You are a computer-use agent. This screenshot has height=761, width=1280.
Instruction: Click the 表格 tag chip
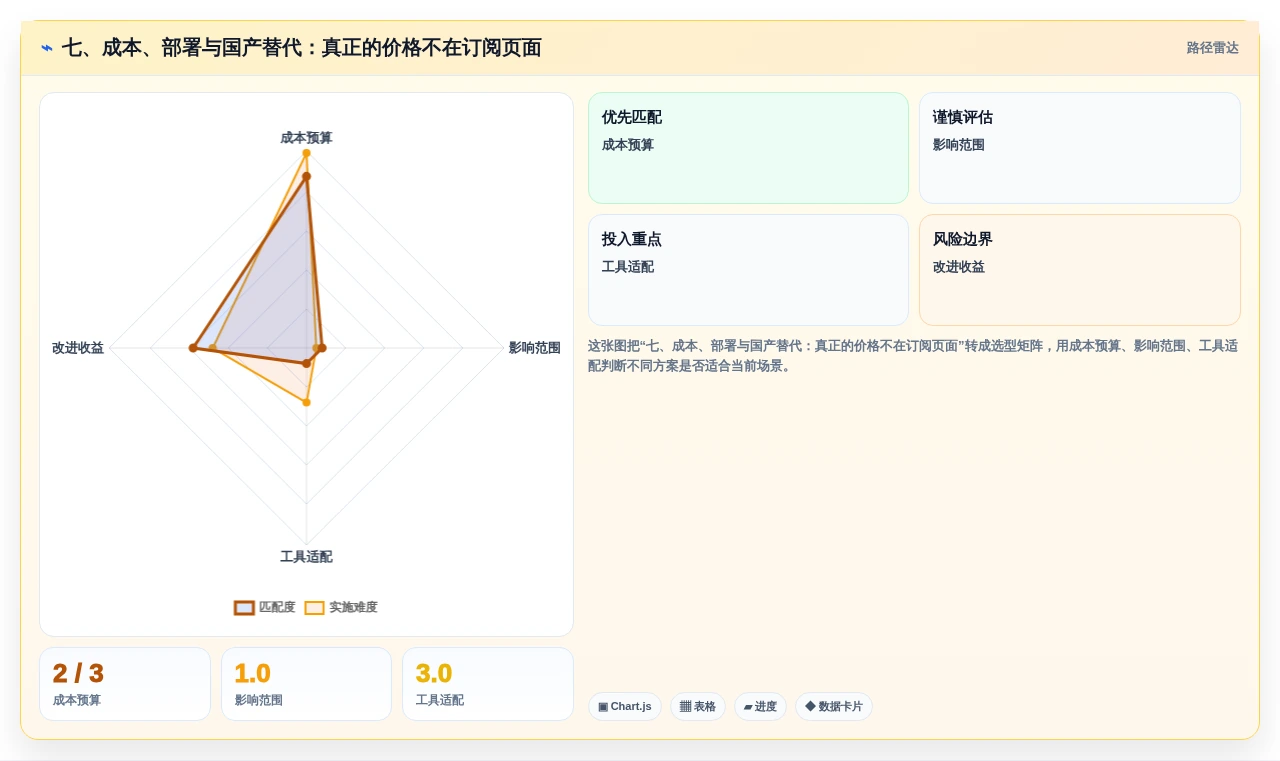[698, 707]
